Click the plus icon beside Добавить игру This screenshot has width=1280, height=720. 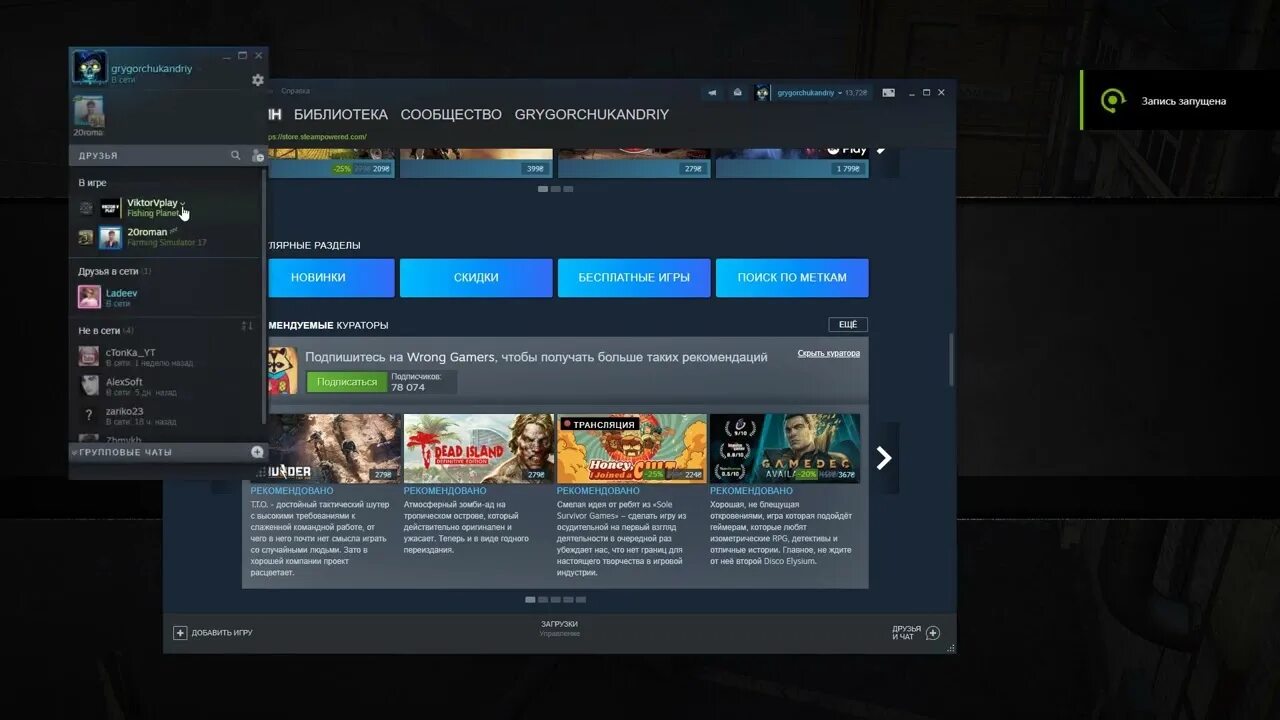pos(180,632)
